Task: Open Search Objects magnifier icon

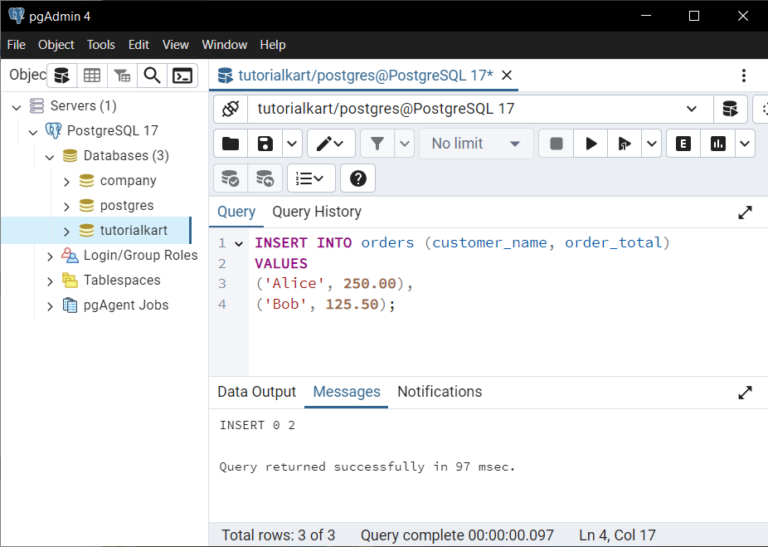Action: [x=152, y=75]
